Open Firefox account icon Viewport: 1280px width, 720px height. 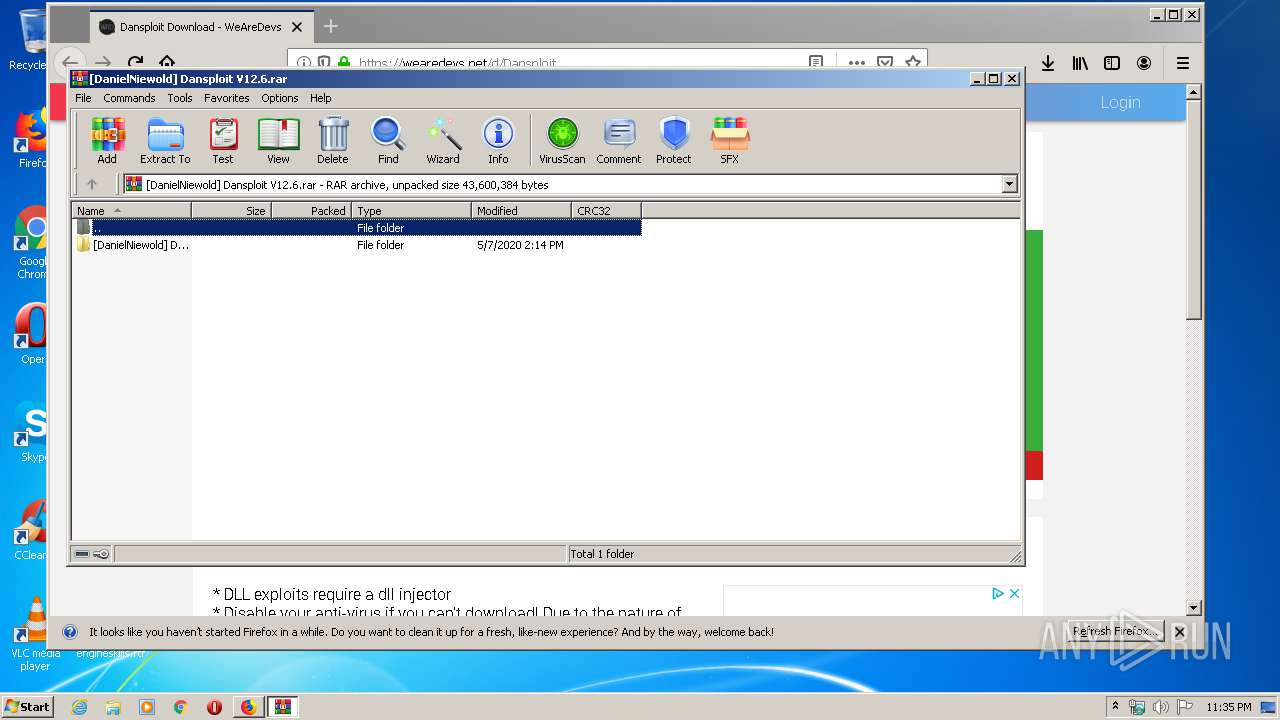pyautogui.click(x=1144, y=63)
